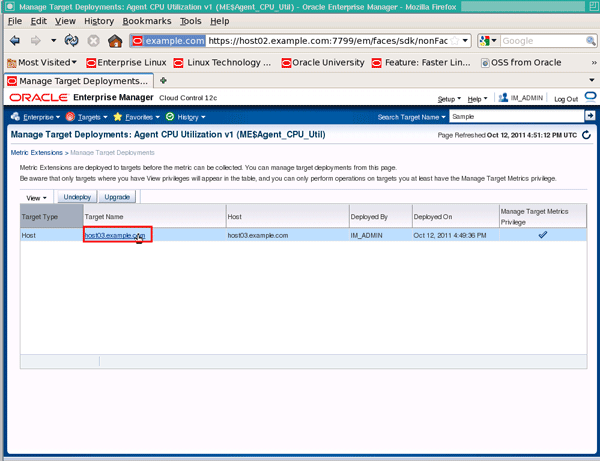
Task: Open the Tools menu
Action: [191, 21]
